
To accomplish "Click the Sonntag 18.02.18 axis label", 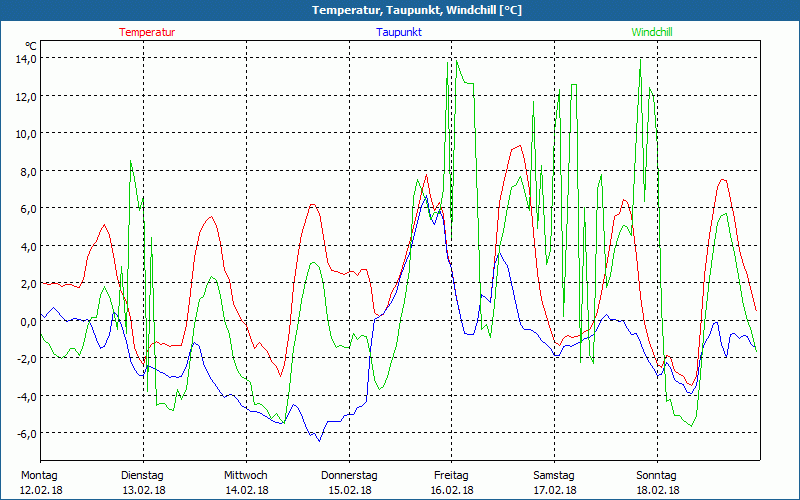I will (x=658, y=482).
